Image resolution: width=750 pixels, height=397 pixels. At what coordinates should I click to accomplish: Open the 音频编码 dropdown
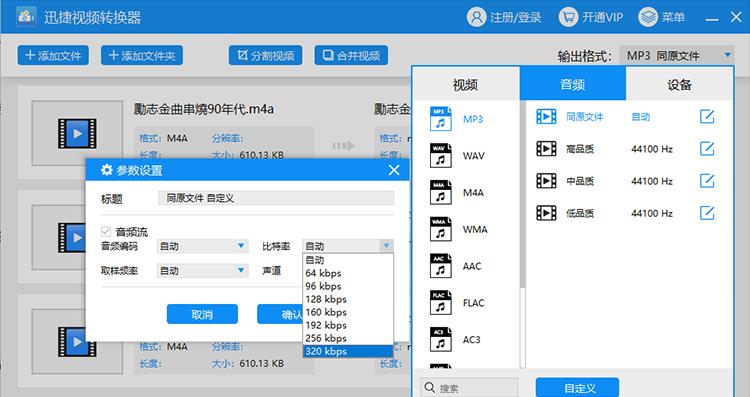203,246
